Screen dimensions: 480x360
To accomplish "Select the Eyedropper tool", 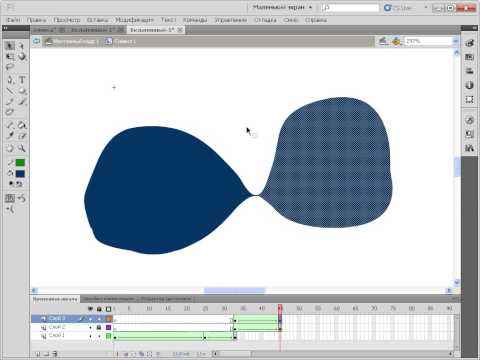I will (10, 136).
